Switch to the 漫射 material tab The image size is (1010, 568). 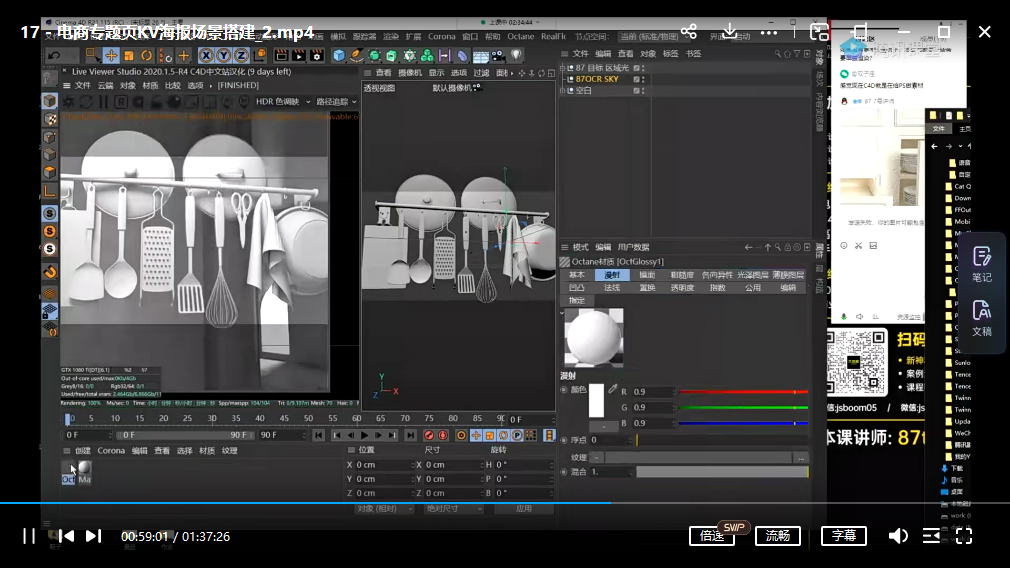tap(612, 275)
